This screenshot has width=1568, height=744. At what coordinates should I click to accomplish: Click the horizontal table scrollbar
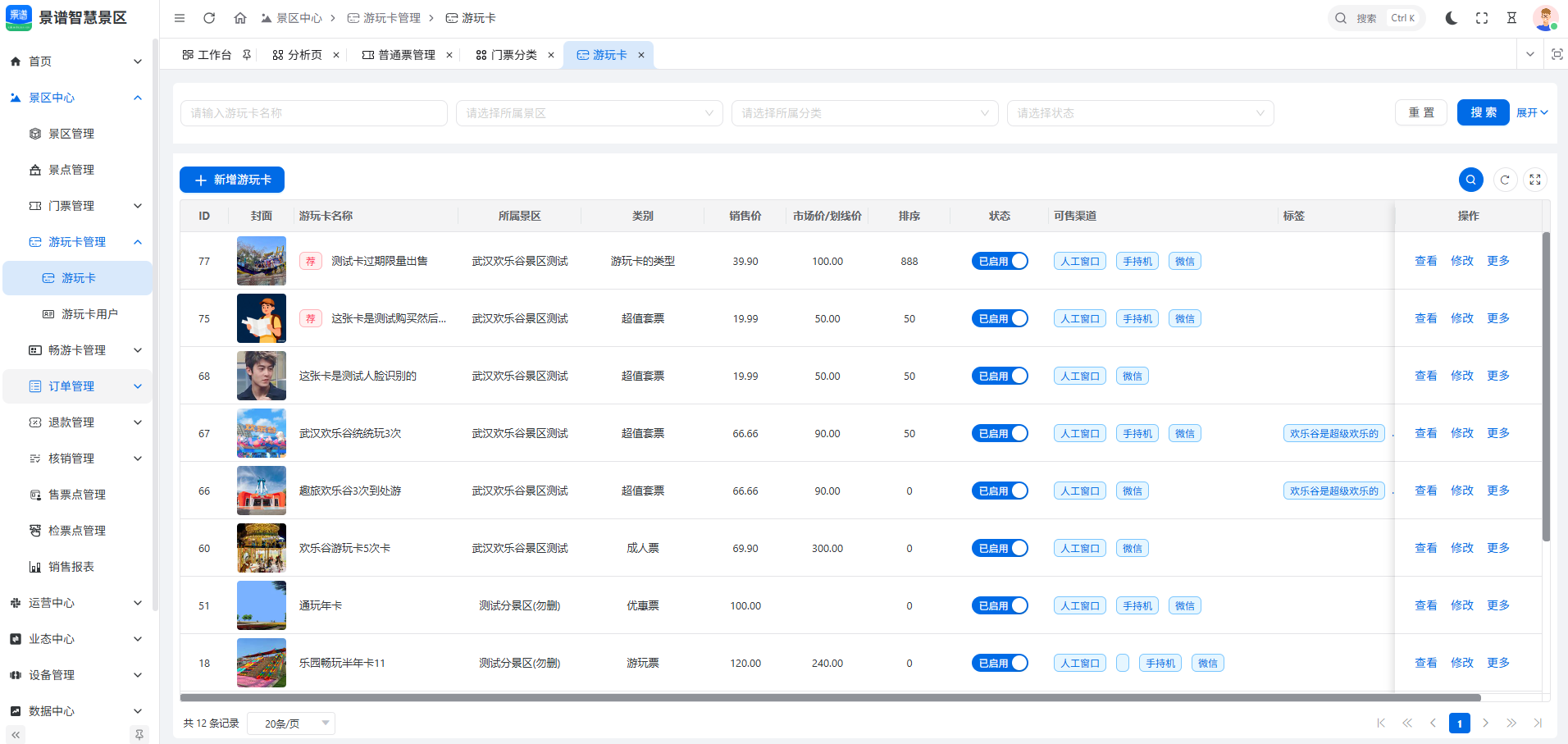tap(830, 698)
